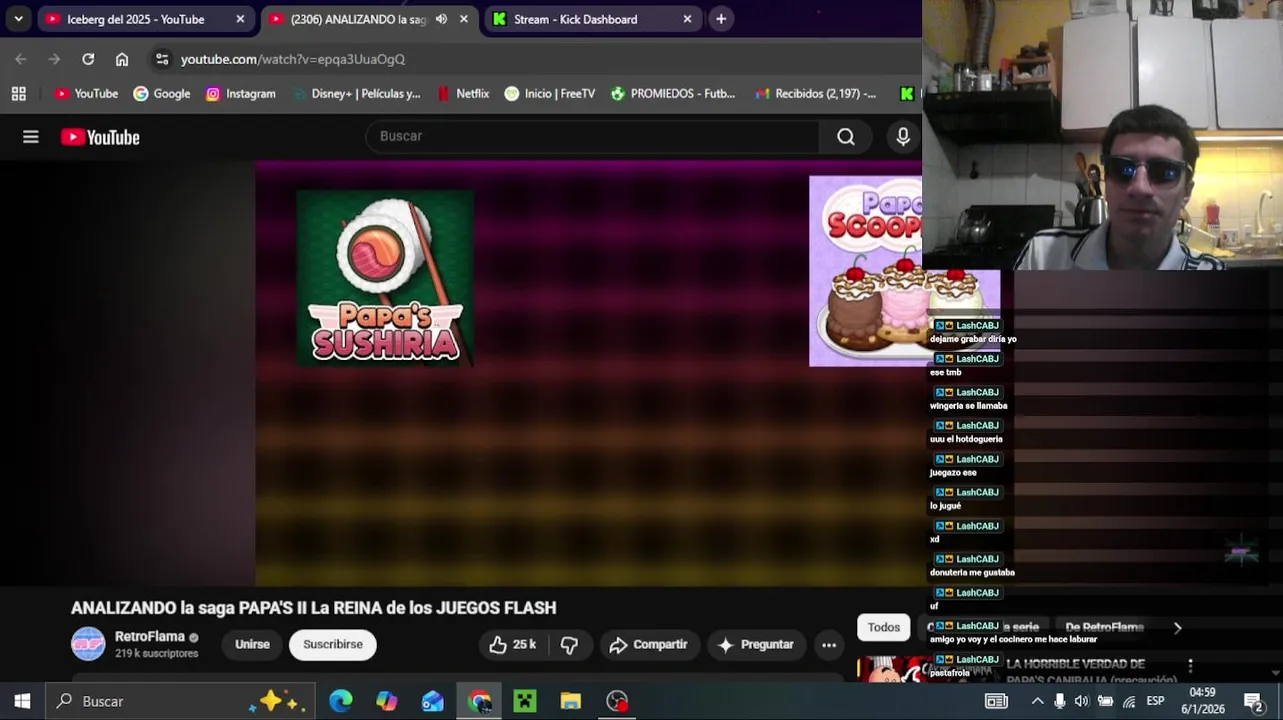Focus the YouTube 'Buscar' search field

594,137
